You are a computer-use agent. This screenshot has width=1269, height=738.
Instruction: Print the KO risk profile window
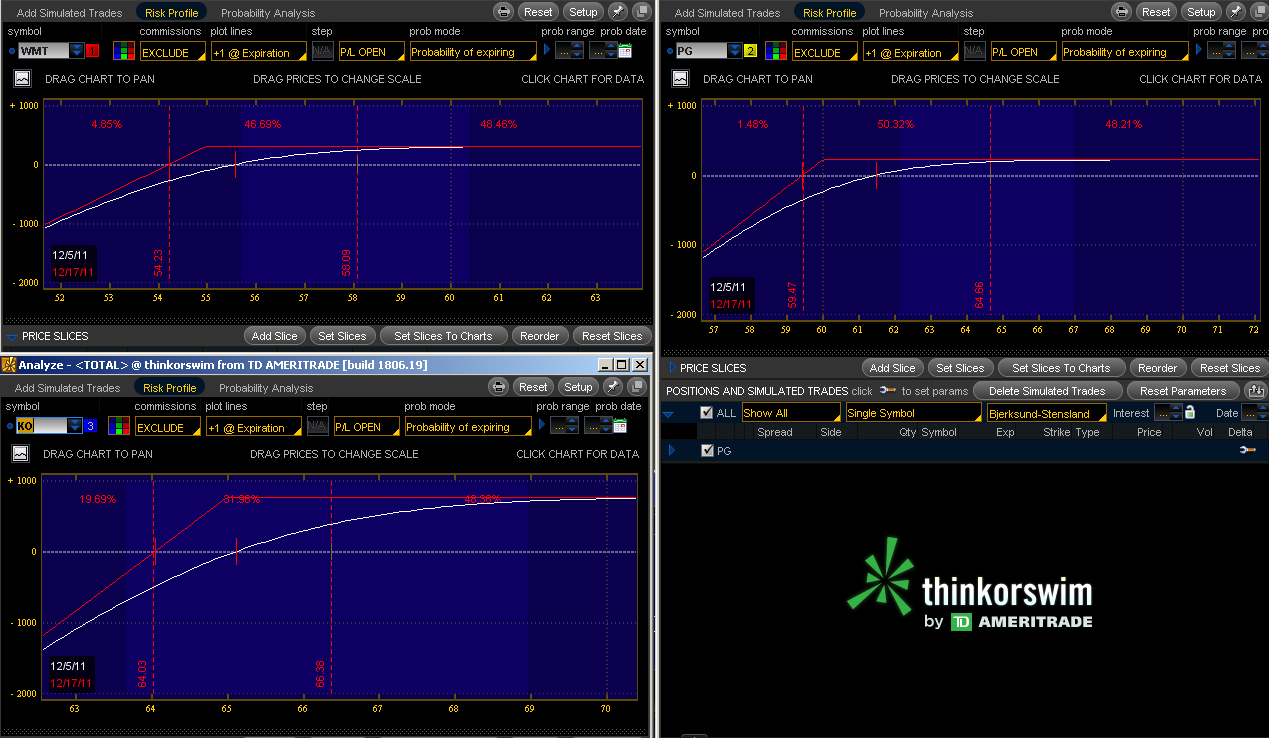pos(498,387)
